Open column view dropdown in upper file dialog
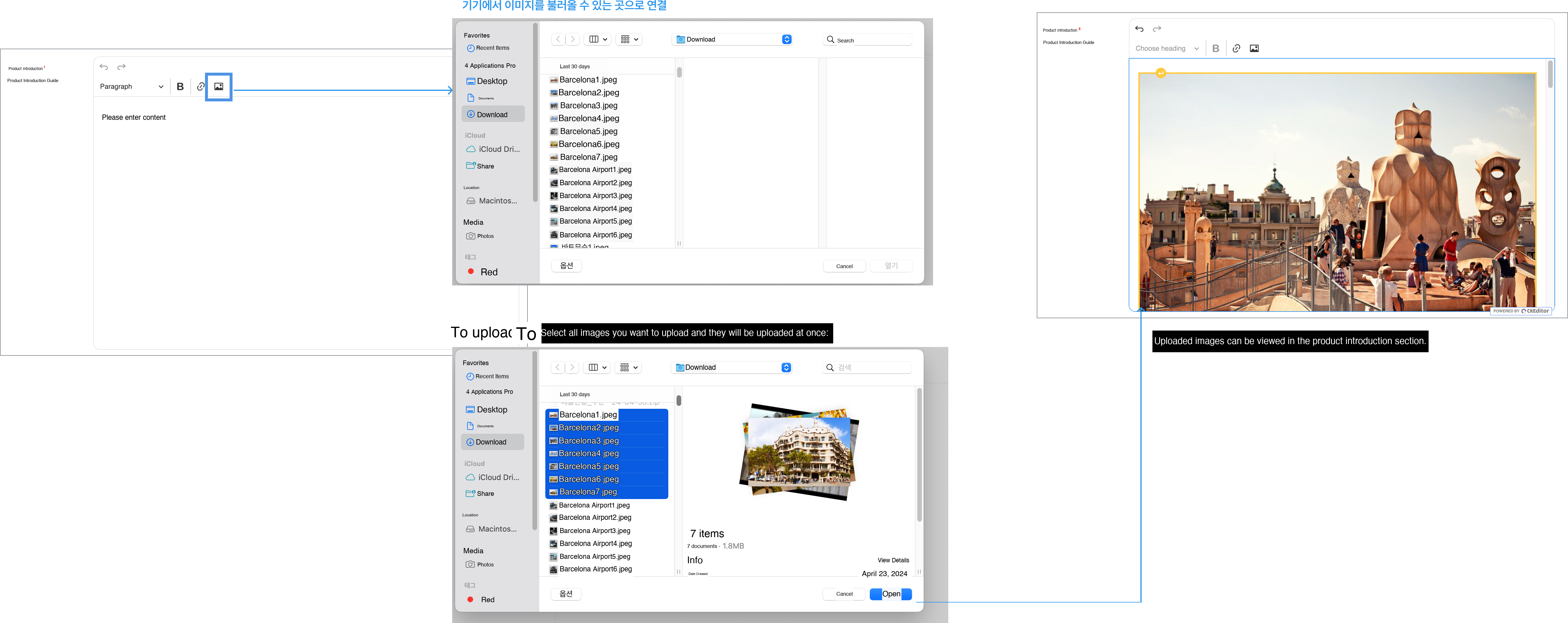The width and height of the screenshot is (1568, 623). [x=598, y=40]
